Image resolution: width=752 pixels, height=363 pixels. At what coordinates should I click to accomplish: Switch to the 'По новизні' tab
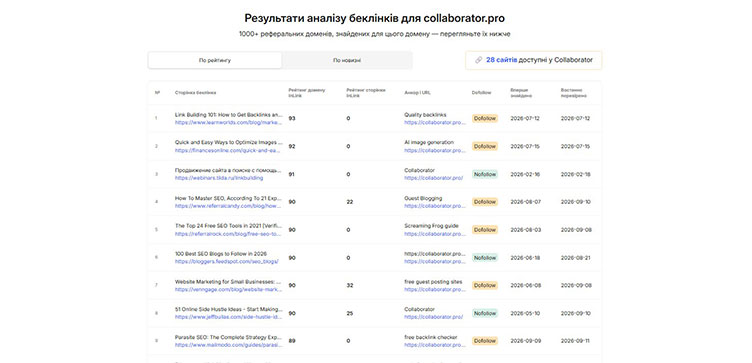tap(347, 60)
